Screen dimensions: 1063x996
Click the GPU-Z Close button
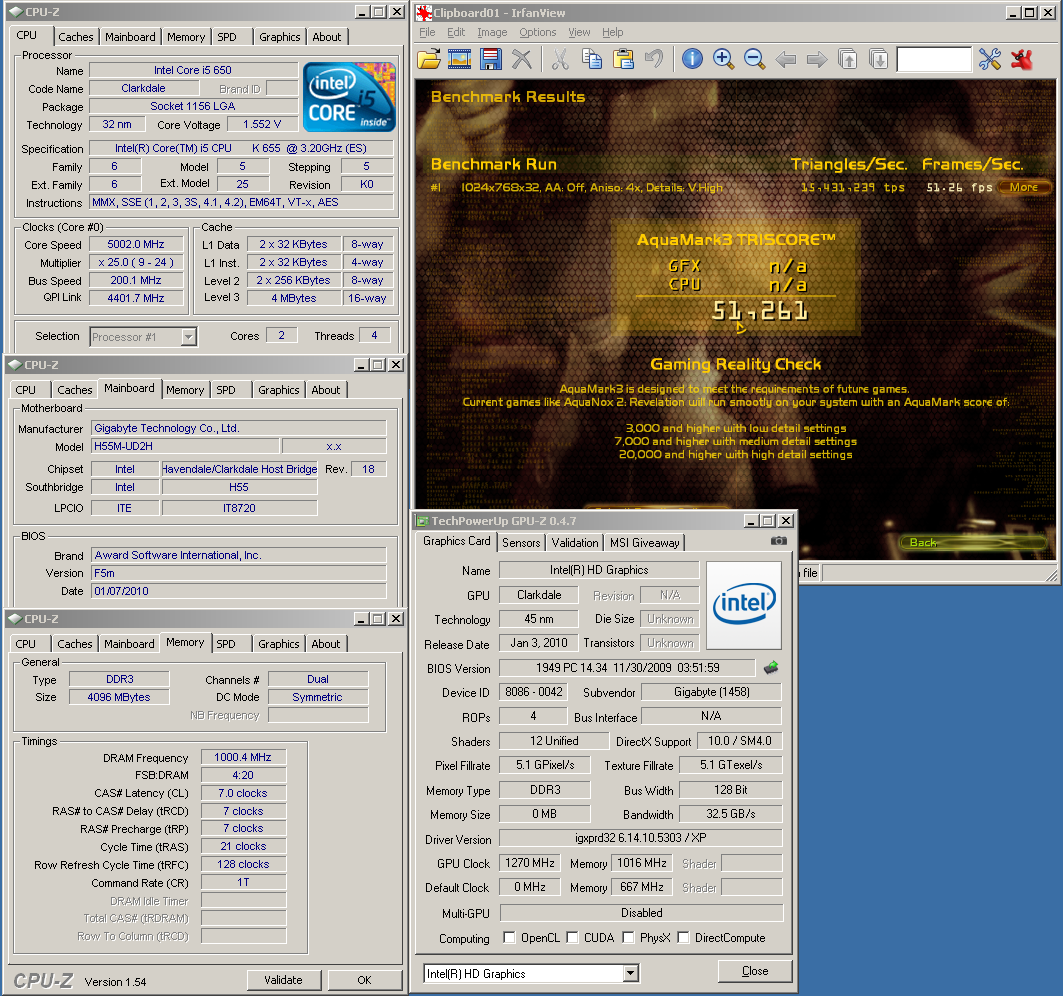(755, 971)
